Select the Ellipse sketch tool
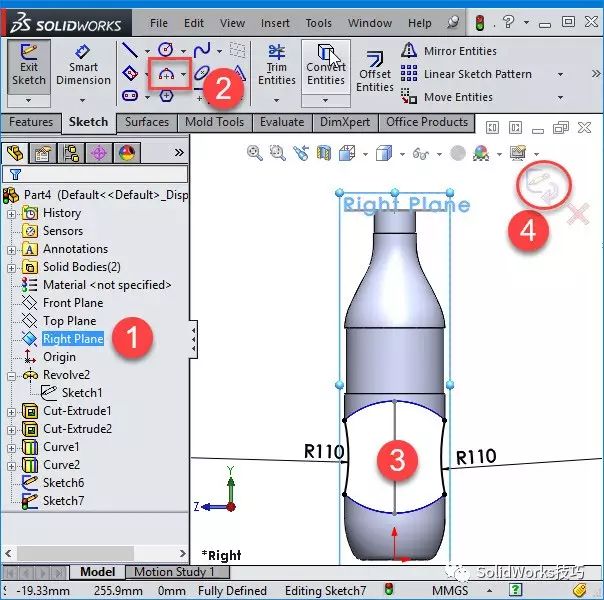604x600 pixels. tap(202, 73)
